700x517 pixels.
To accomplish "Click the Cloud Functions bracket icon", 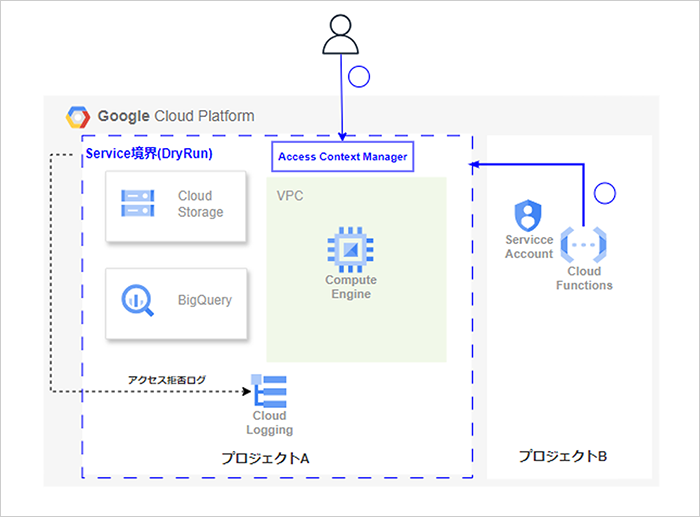I will click(x=583, y=245).
